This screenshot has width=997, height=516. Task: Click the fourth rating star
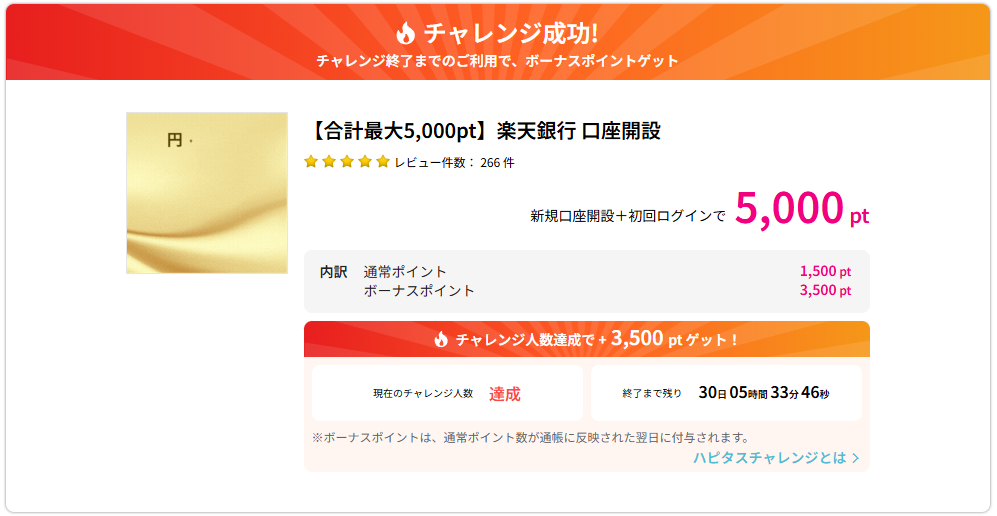[365, 162]
